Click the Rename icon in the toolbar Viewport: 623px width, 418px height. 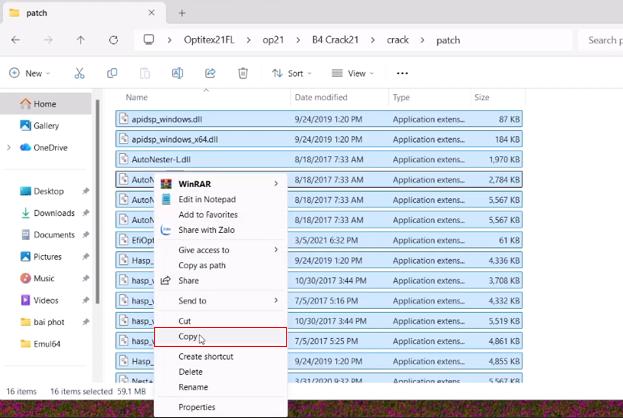pos(177,73)
